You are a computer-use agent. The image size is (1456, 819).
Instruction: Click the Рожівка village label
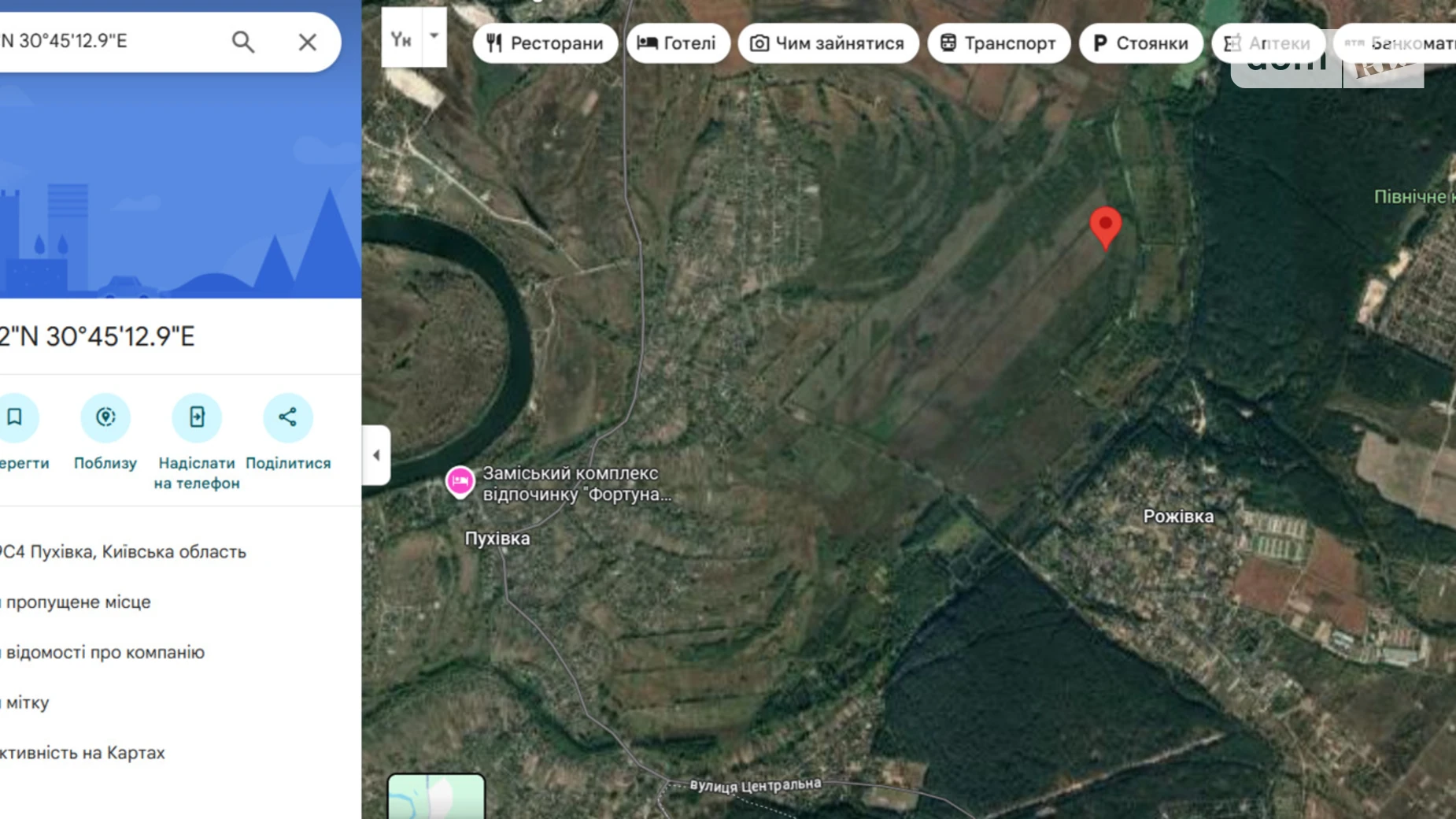click(1178, 517)
